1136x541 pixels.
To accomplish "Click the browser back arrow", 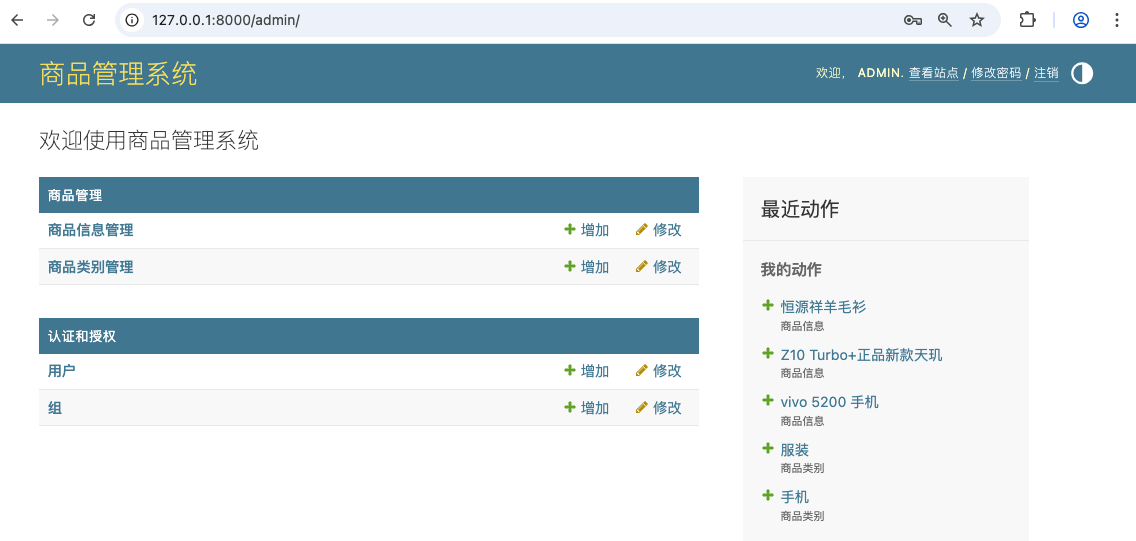I will (17, 20).
